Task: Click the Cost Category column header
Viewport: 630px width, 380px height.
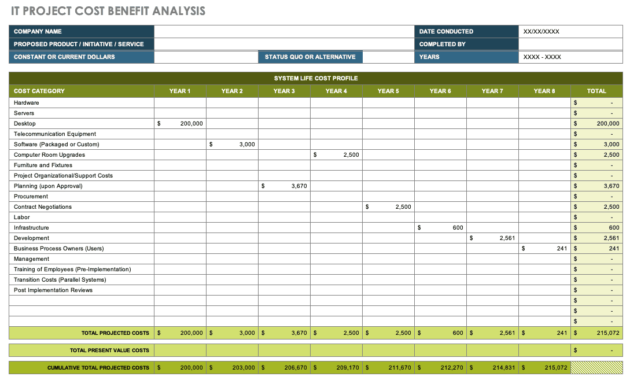Action: point(82,91)
